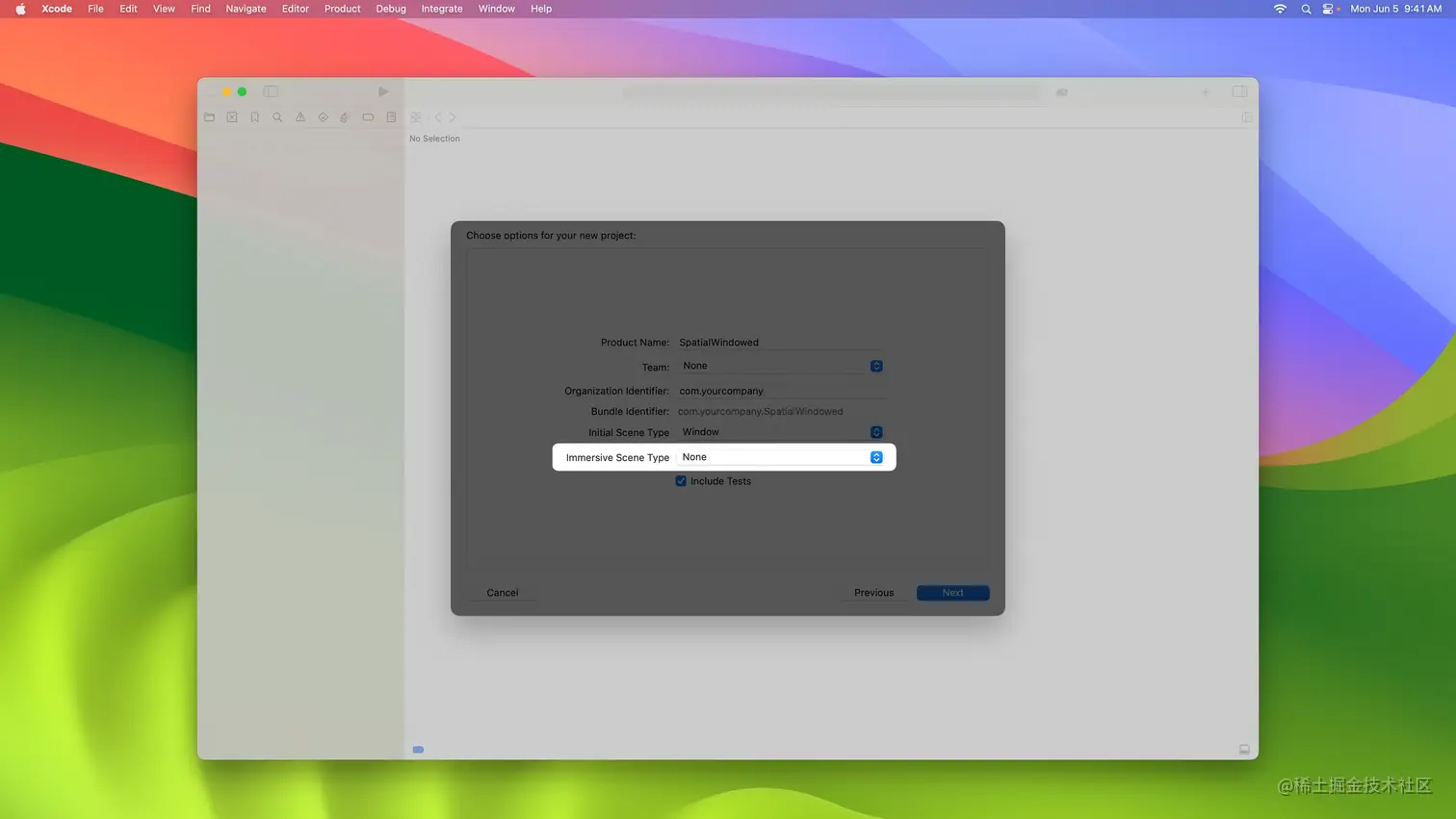The image size is (1456, 819).
Task: Click the blue filter tag at bottom left of editor
Action: pos(418,750)
